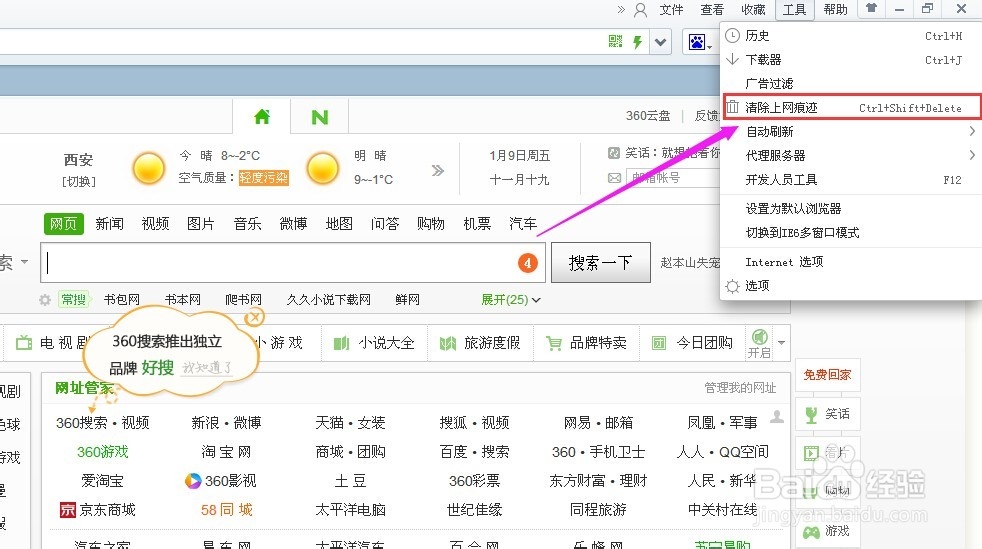
Task: Select the 地图 search tab
Action: (x=339, y=223)
